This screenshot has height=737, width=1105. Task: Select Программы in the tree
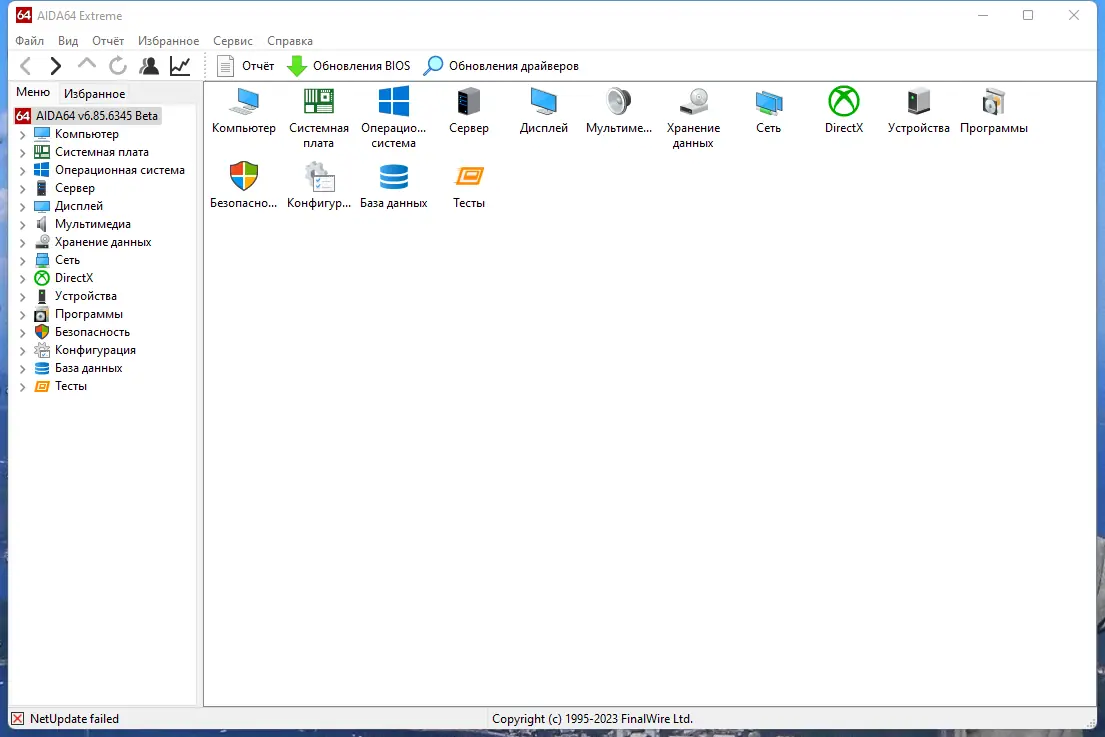point(89,314)
